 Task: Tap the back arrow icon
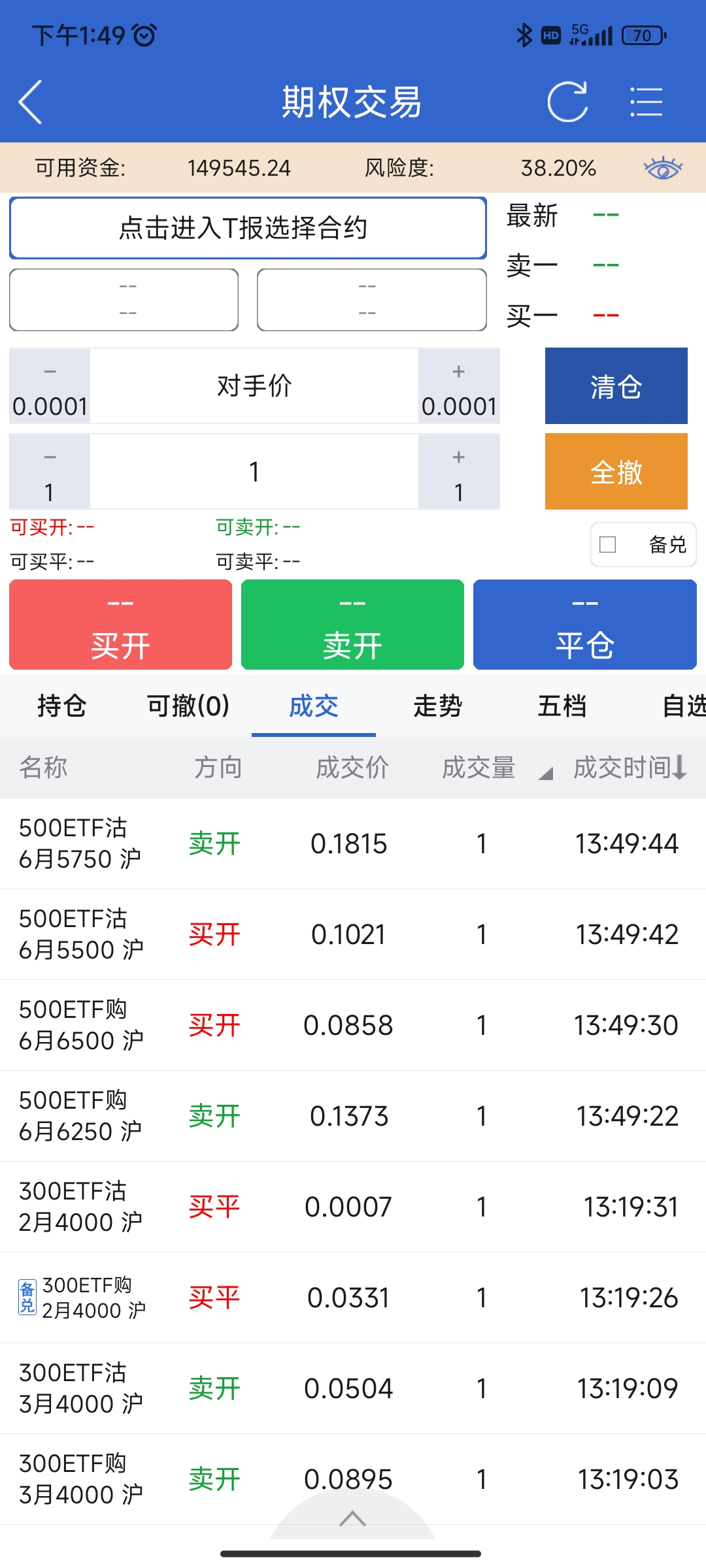(x=31, y=102)
